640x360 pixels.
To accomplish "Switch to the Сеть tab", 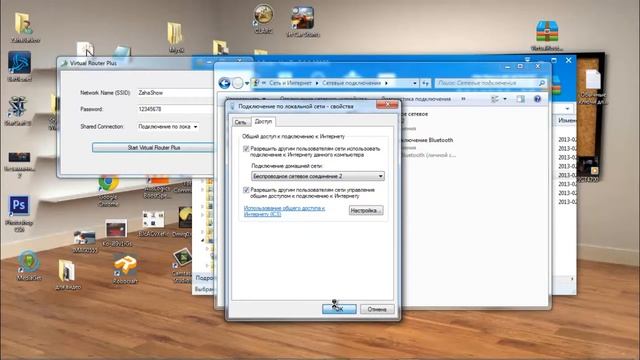I will (x=240, y=122).
